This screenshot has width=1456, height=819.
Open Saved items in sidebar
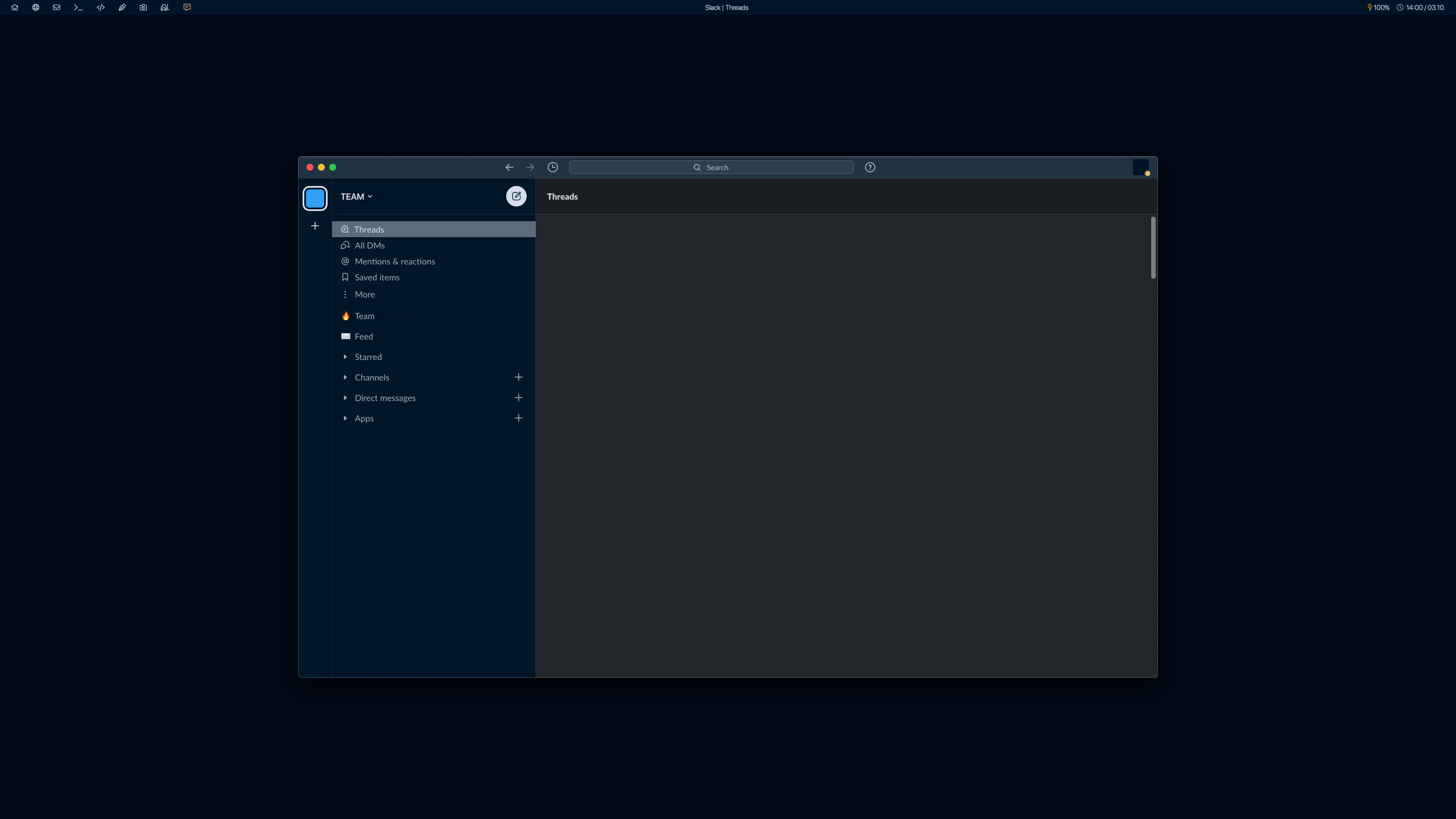coord(377,278)
